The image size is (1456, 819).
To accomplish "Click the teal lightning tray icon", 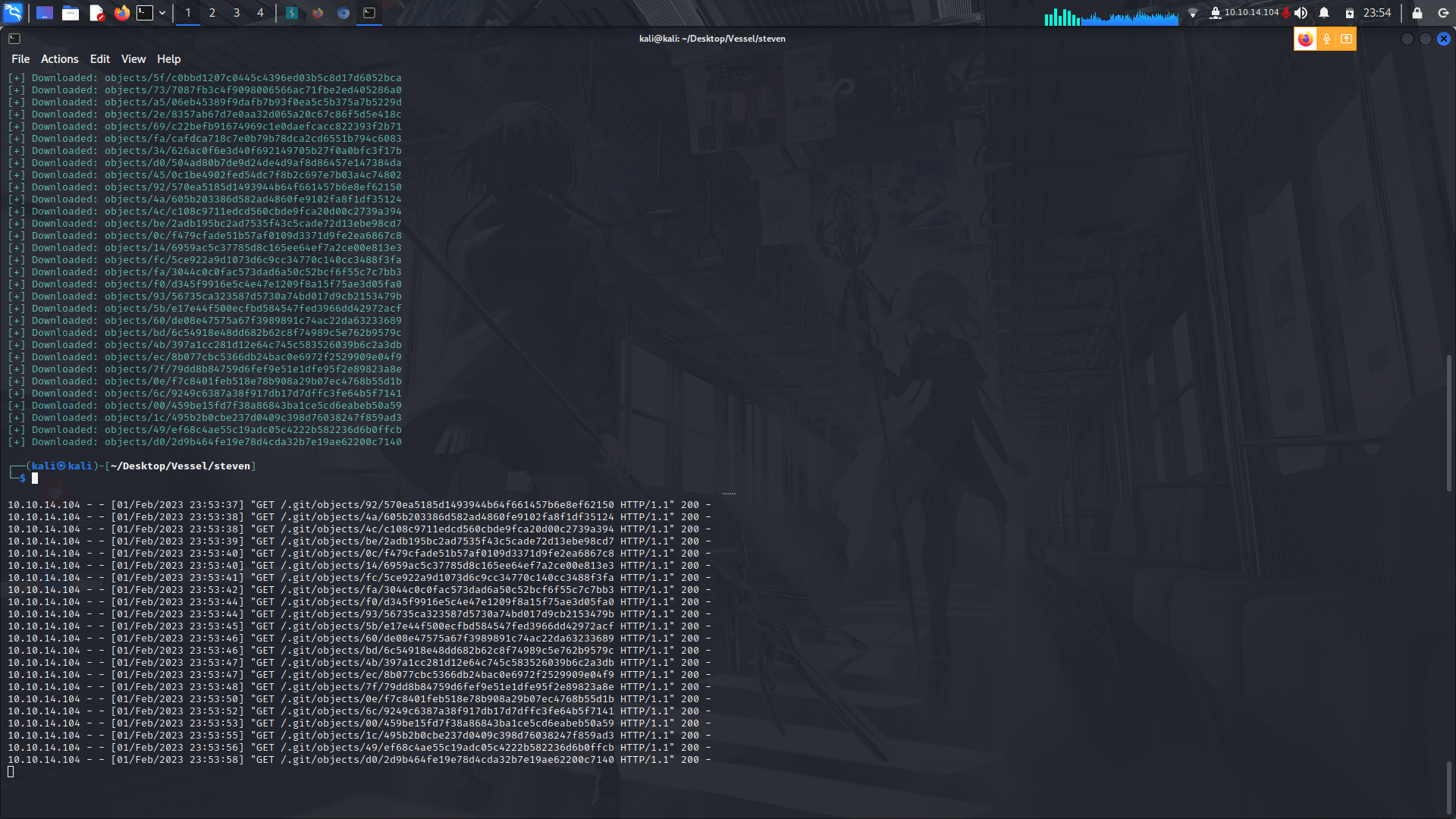I will (292, 13).
